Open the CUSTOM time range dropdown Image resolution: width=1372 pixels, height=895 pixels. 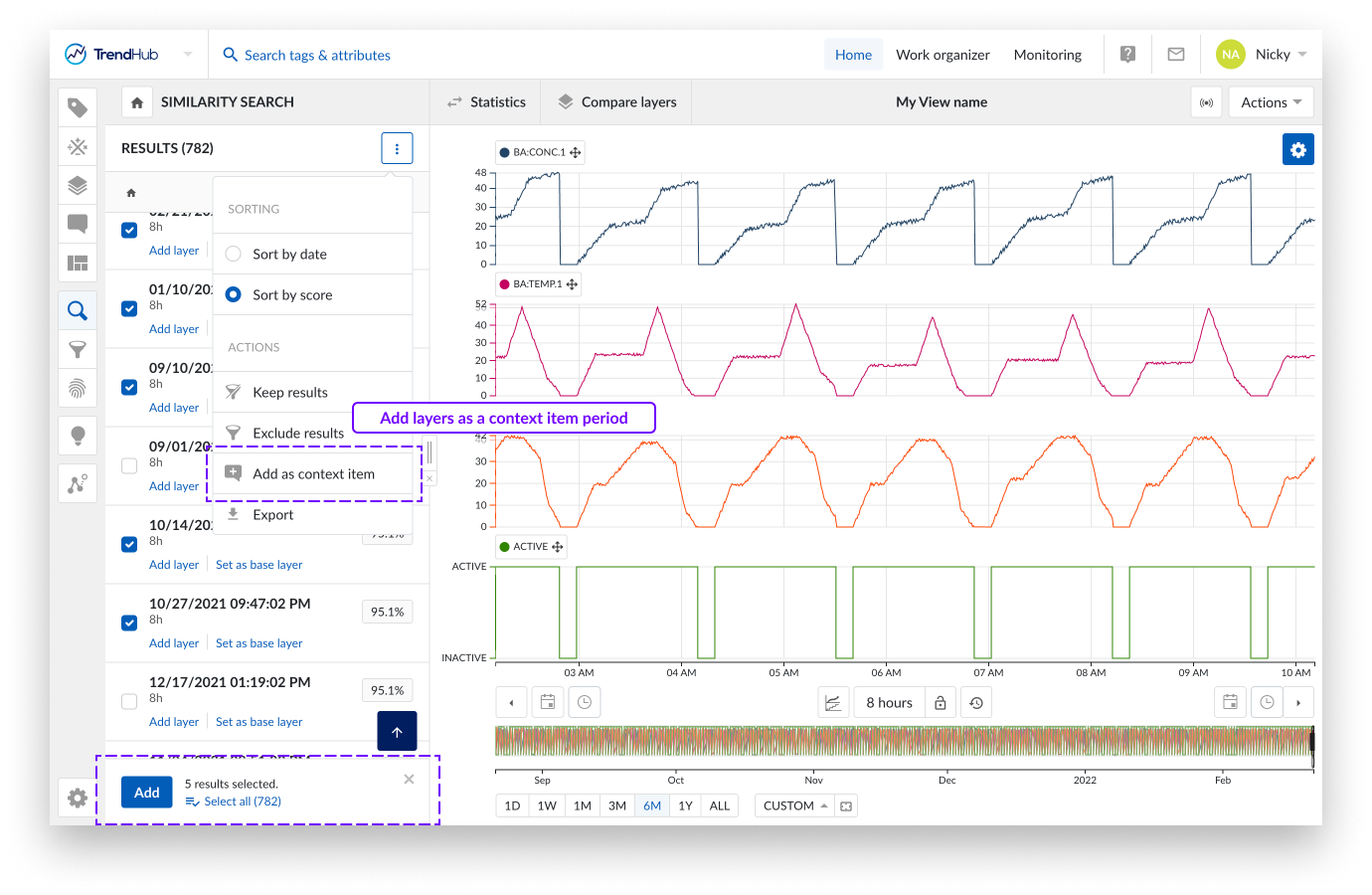pyautogui.click(x=794, y=805)
